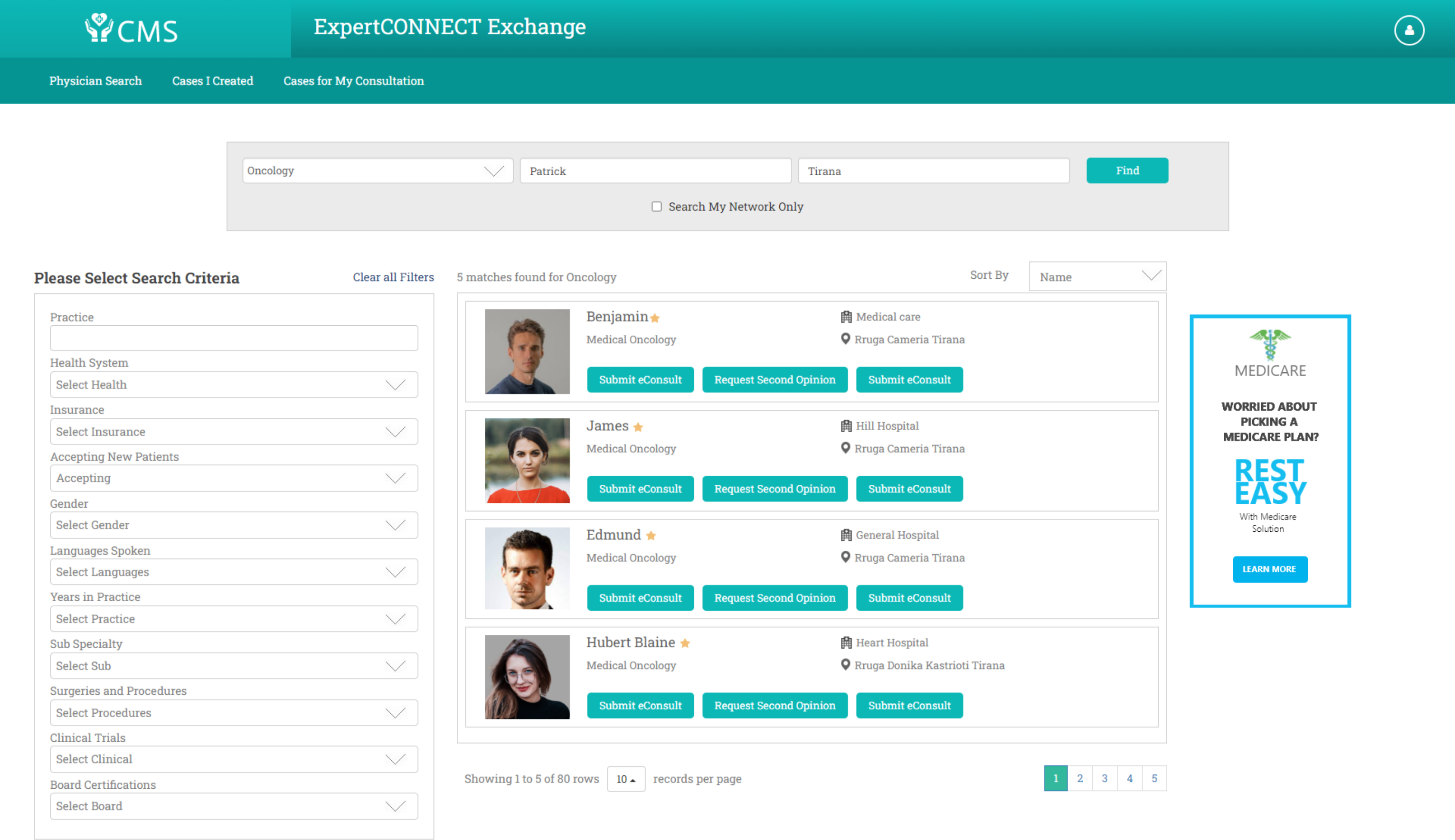This screenshot has height=840, width=1455.
Task: Click Clear all Filters link
Action: 394,277
